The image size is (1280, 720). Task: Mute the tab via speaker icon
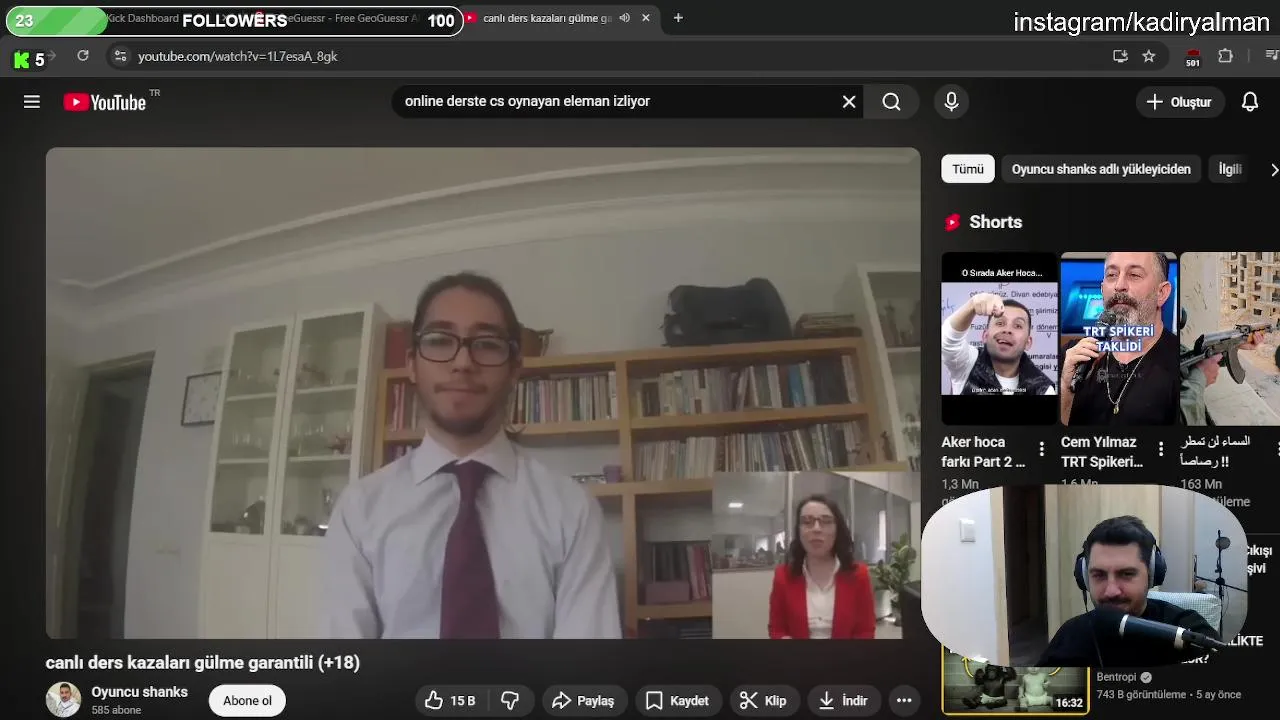click(624, 18)
